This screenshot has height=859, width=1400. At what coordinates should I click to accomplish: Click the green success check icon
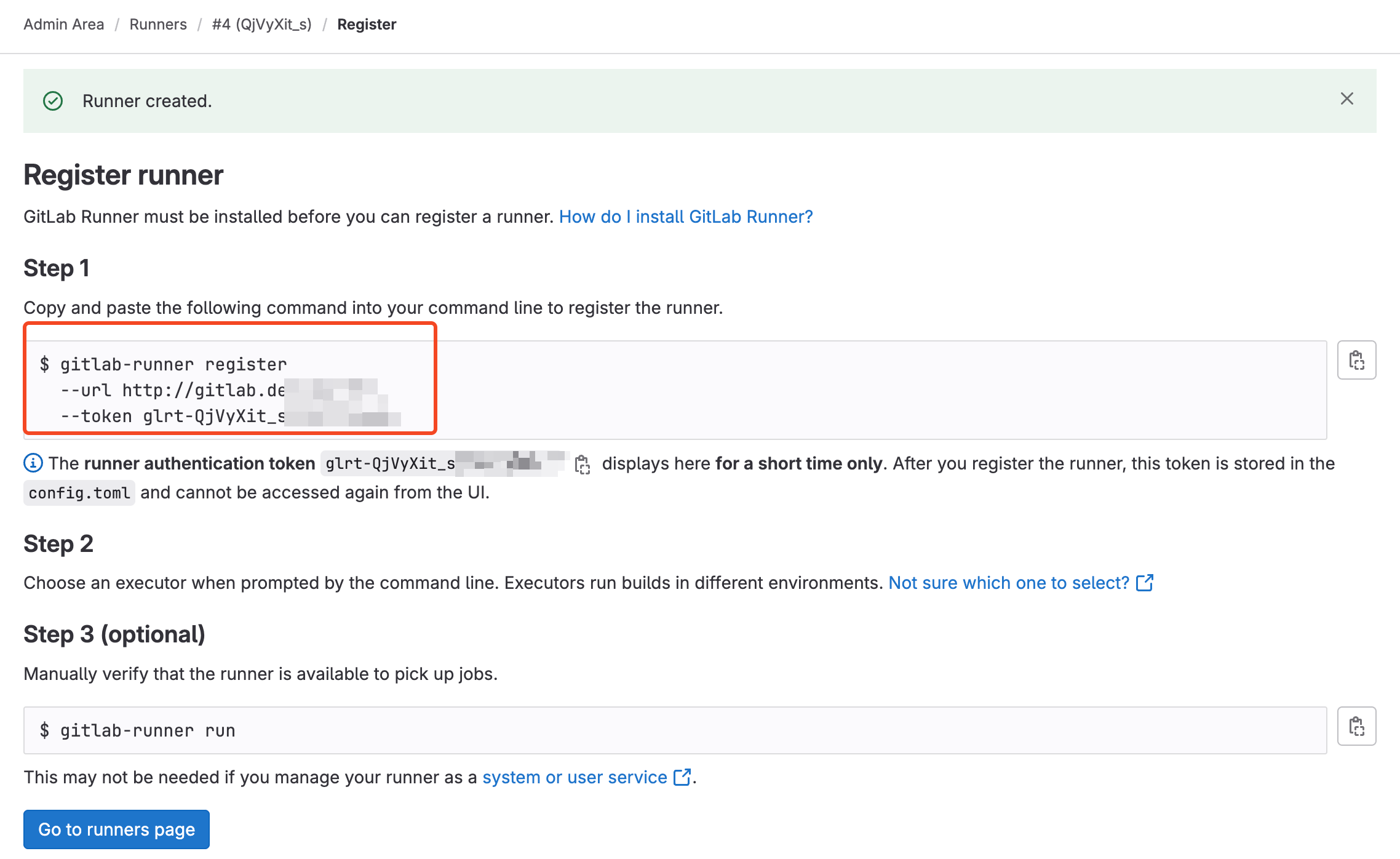click(x=53, y=101)
